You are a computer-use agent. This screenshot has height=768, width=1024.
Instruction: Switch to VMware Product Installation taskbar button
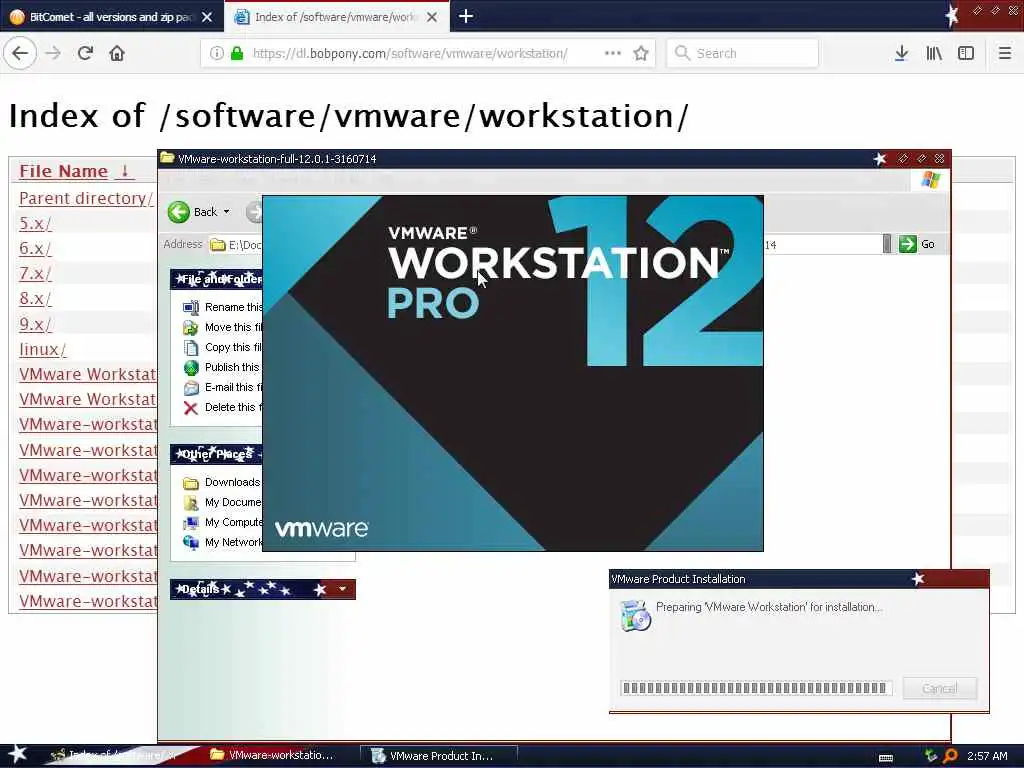(x=439, y=756)
